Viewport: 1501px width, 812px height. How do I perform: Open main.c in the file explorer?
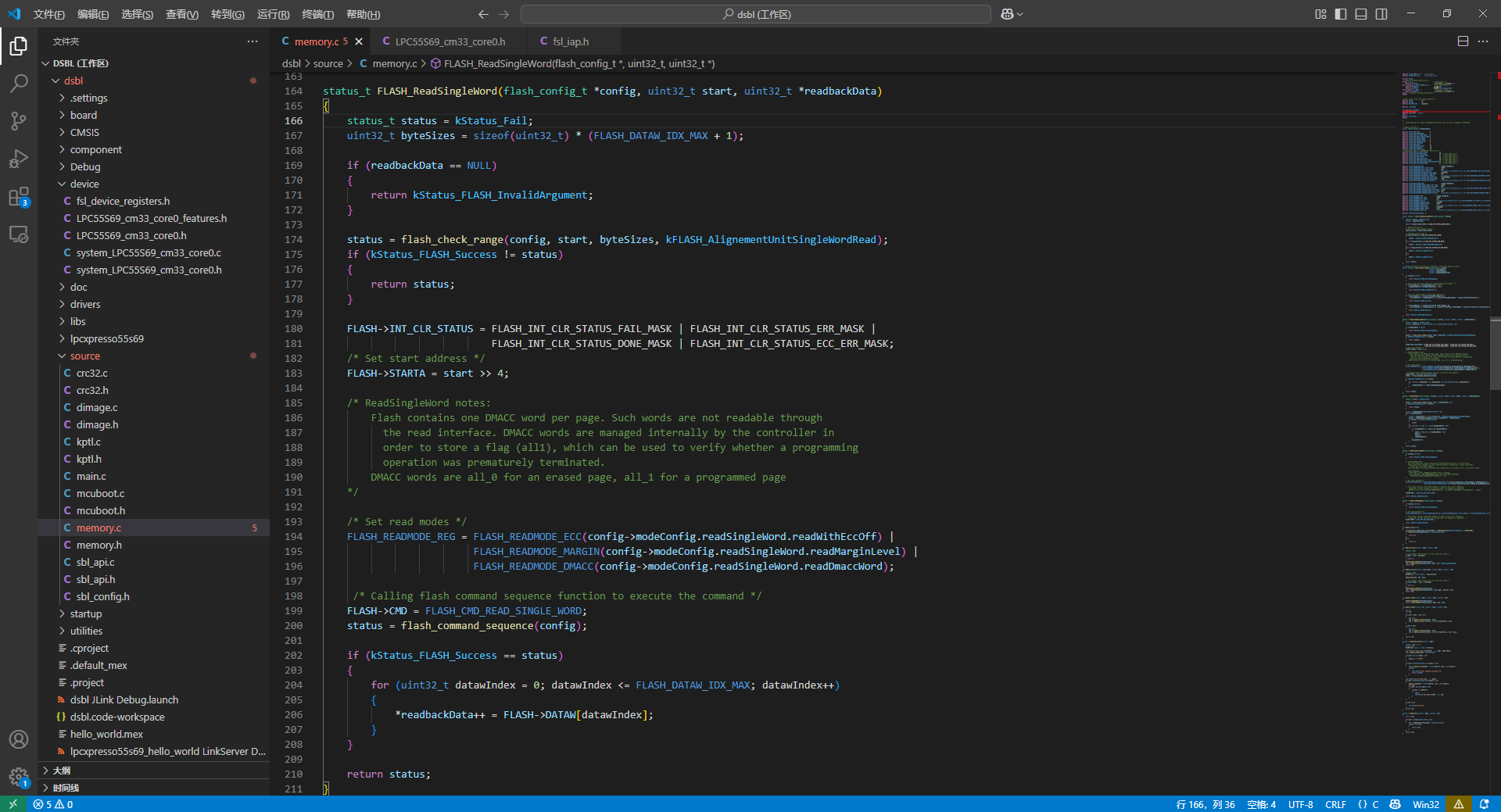[x=91, y=476]
